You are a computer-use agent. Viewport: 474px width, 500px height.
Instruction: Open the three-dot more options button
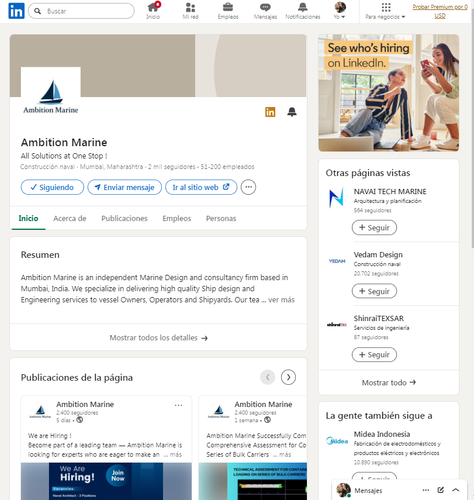point(248,187)
